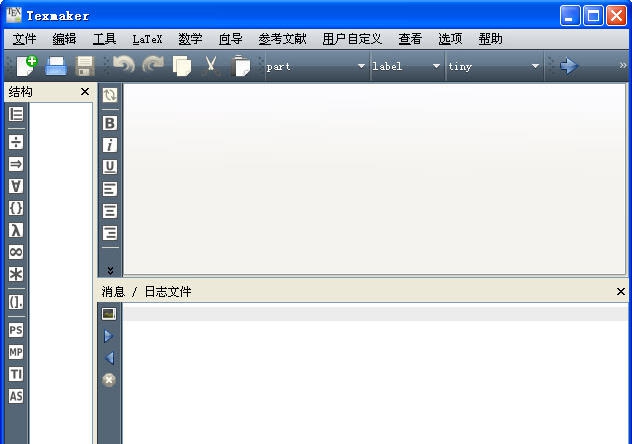Open the 参考文献 menu
632x444 pixels.
pos(283,39)
